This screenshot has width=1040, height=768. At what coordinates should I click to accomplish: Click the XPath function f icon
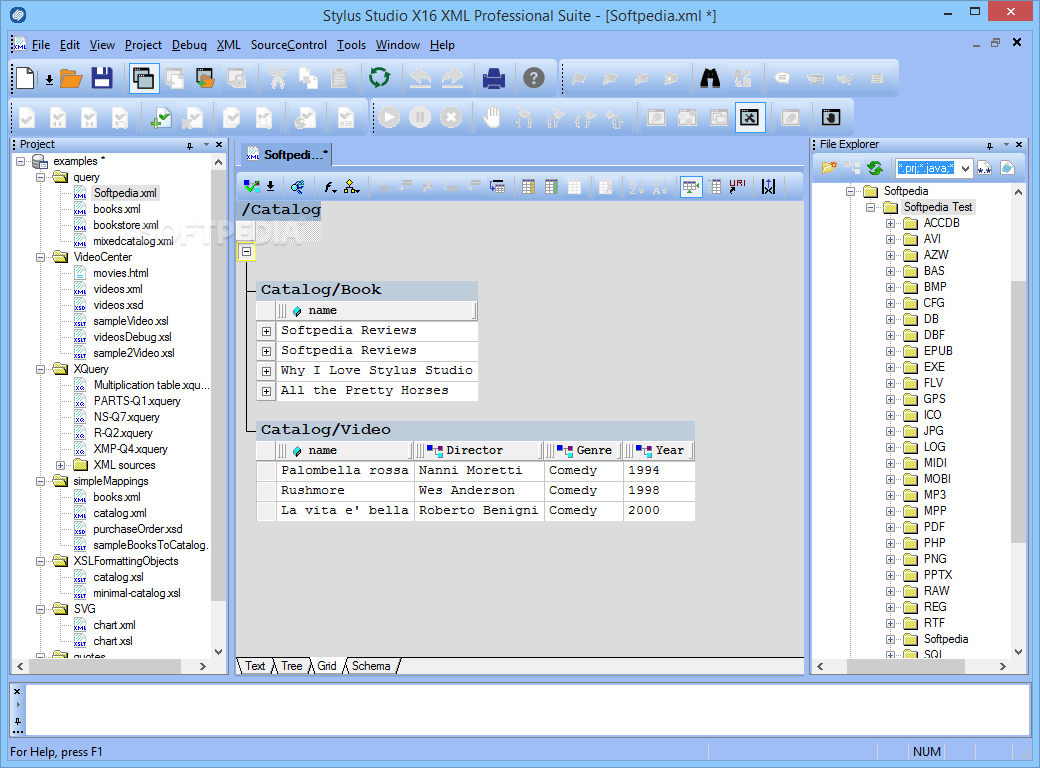click(330, 187)
